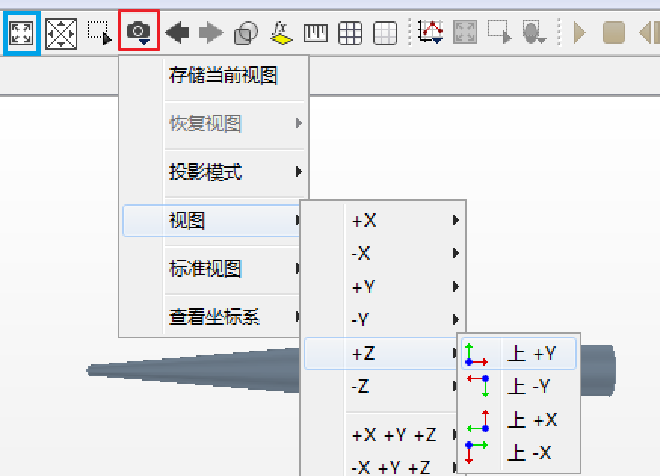Expand the +Y view submenu
The width and height of the screenshot is (660, 476).
[x=384, y=287]
